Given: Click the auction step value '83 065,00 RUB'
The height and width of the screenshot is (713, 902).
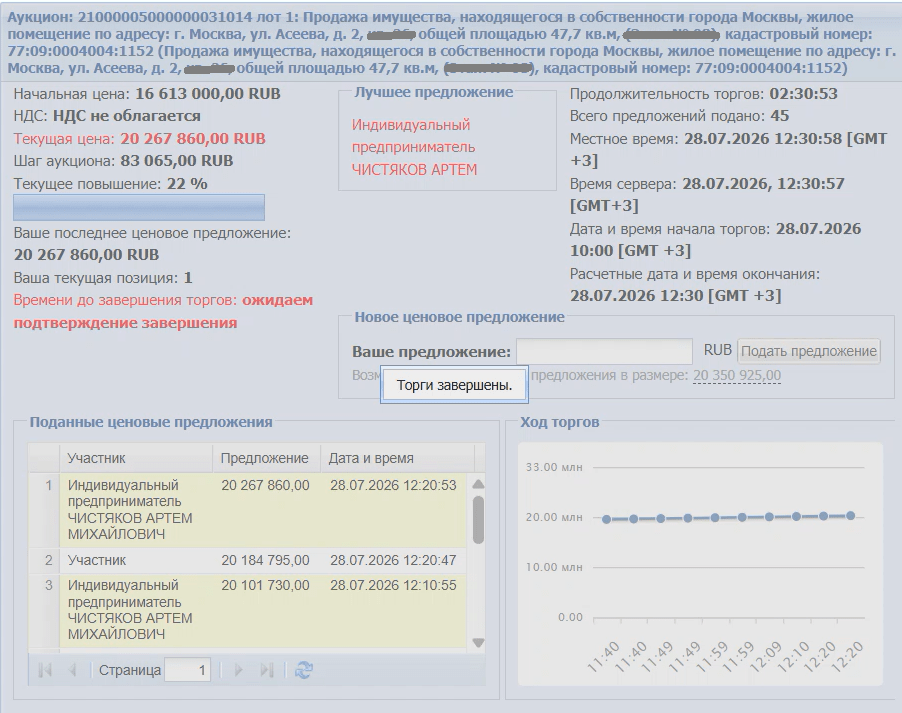Looking at the screenshot, I should [177, 161].
